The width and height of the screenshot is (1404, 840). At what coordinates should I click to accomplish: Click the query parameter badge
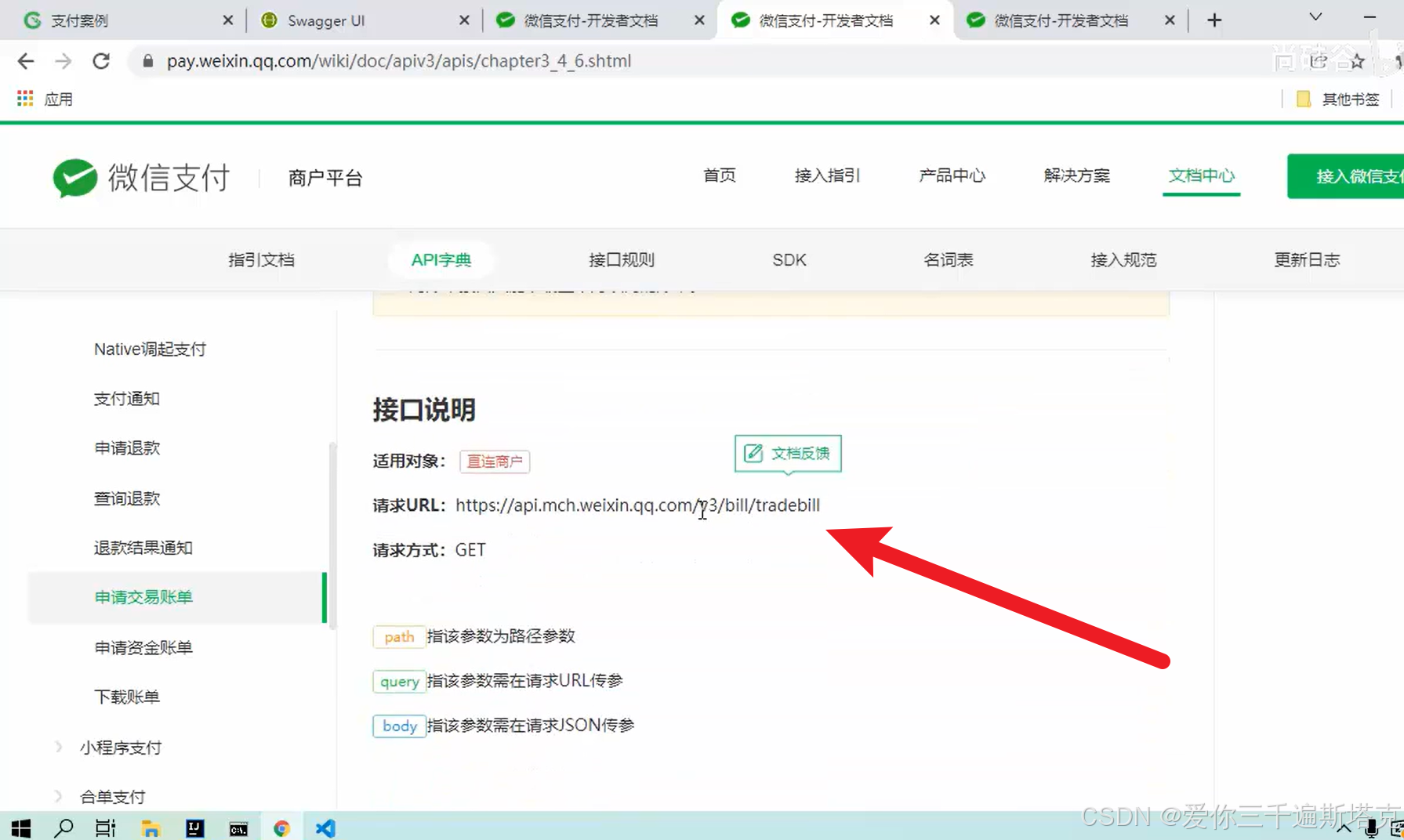tap(399, 682)
